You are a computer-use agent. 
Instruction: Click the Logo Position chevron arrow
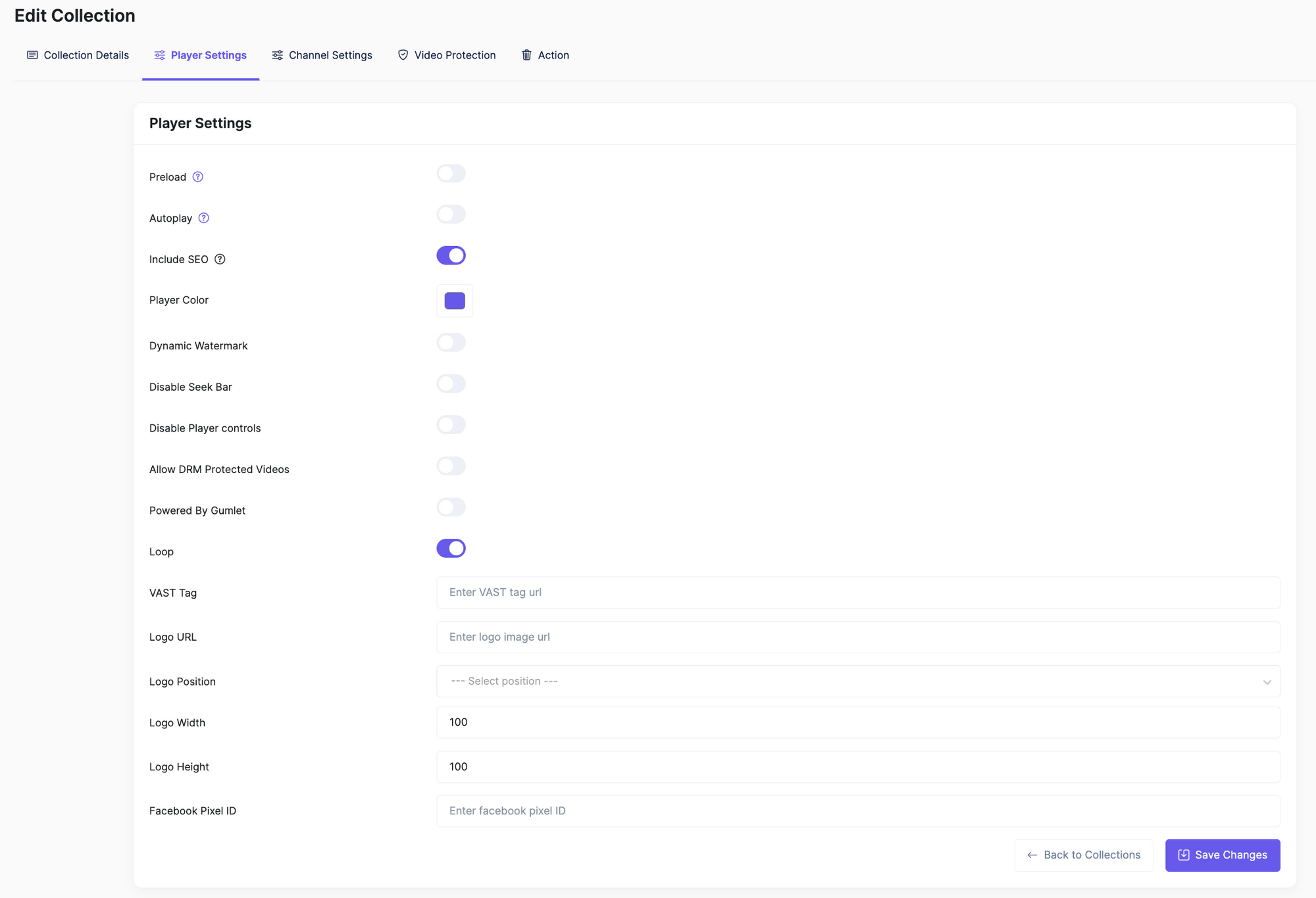pyautogui.click(x=1266, y=682)
